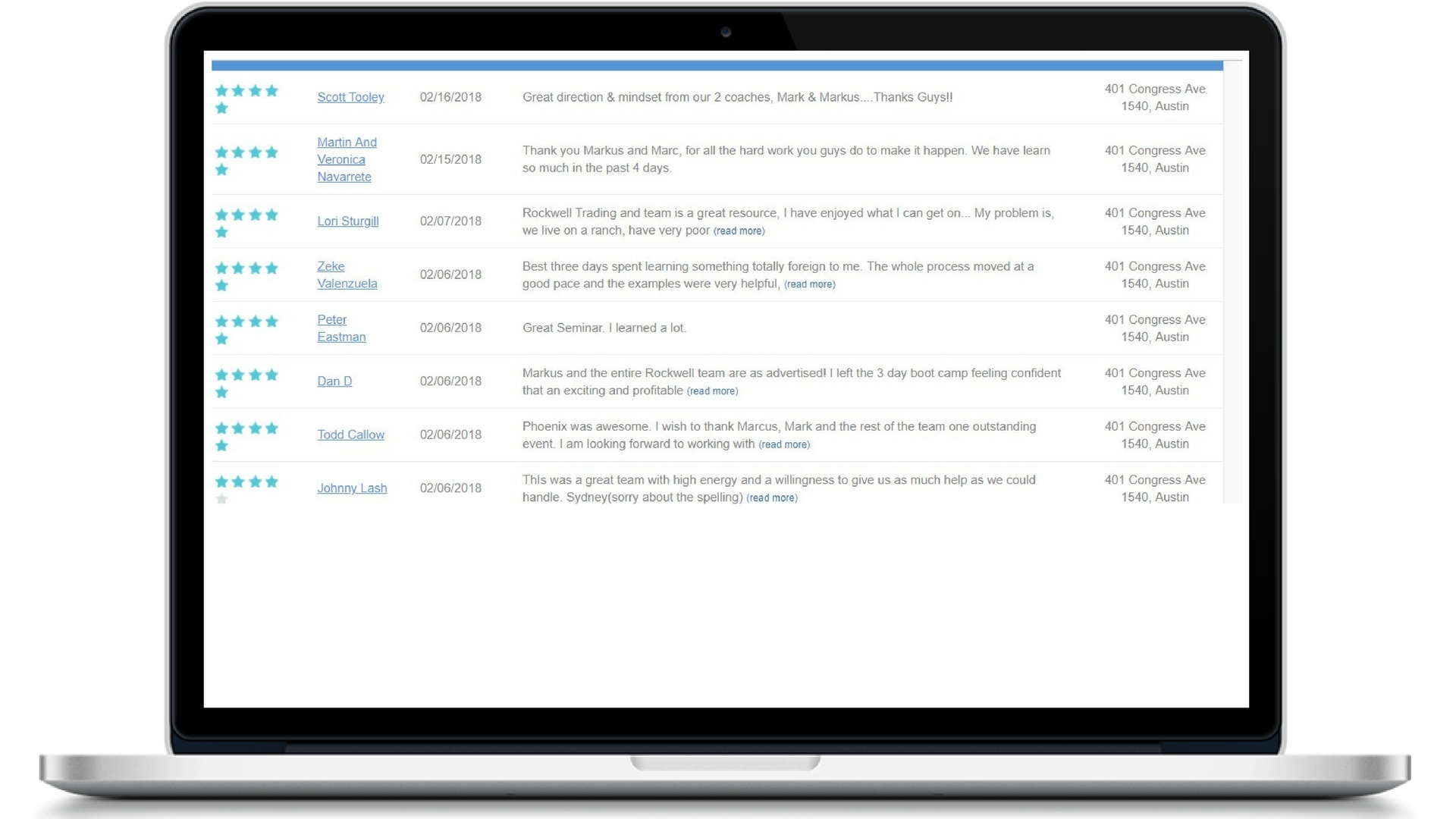The height and width of the screenshot is (819, 1456).
Task: Click Dan D's star rating
Action: coord(246,383)
